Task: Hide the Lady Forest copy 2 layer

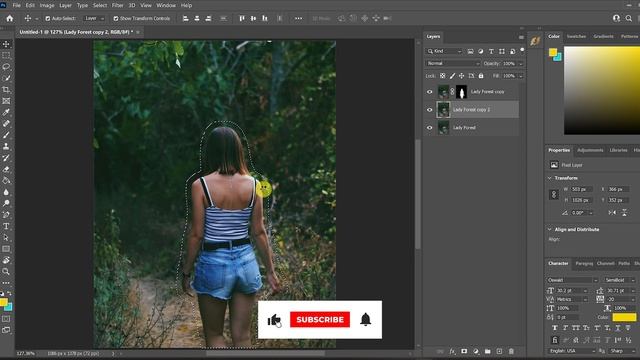Action: pyautogui.click(x=429, y=110)
